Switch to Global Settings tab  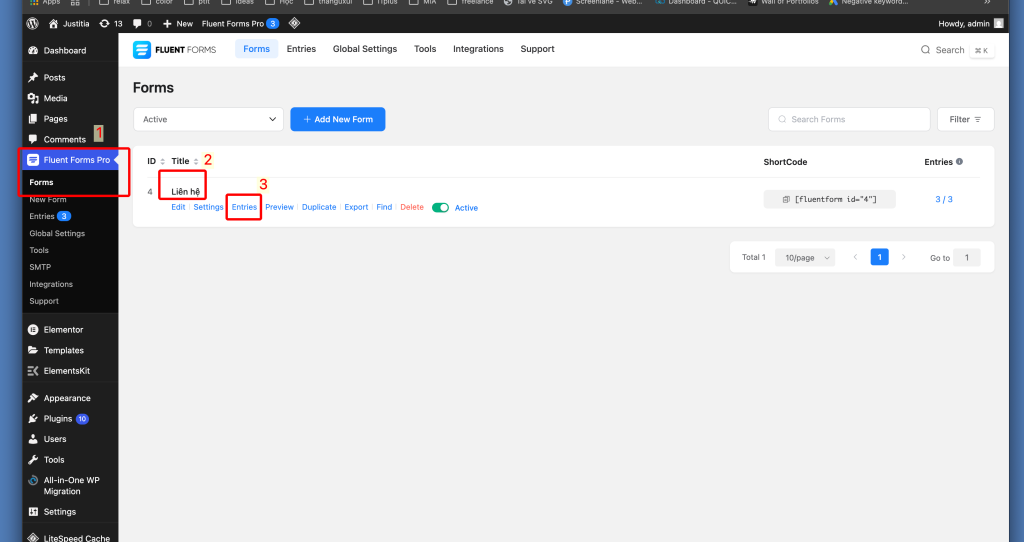click(x=364, y=49)
